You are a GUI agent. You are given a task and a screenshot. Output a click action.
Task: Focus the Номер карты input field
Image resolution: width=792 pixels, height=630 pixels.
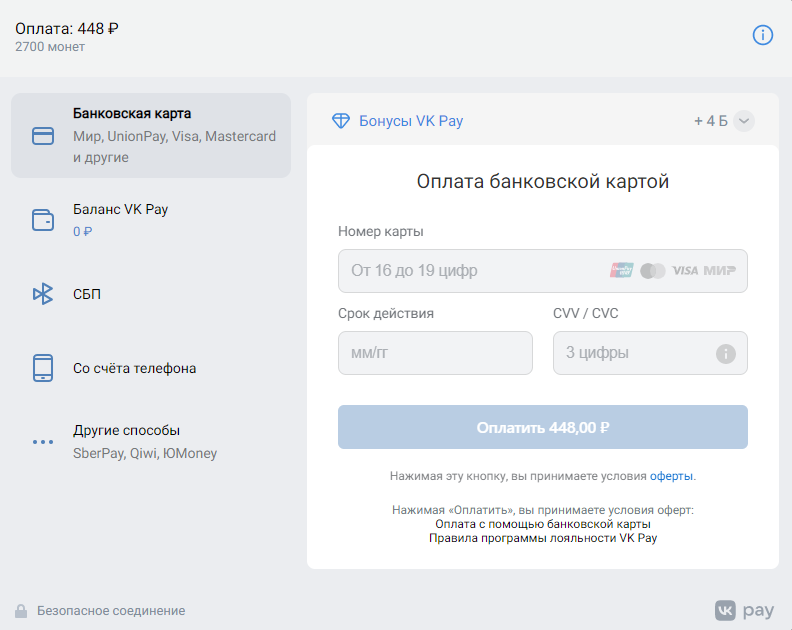pyautogui.click(x=542, y=271)
